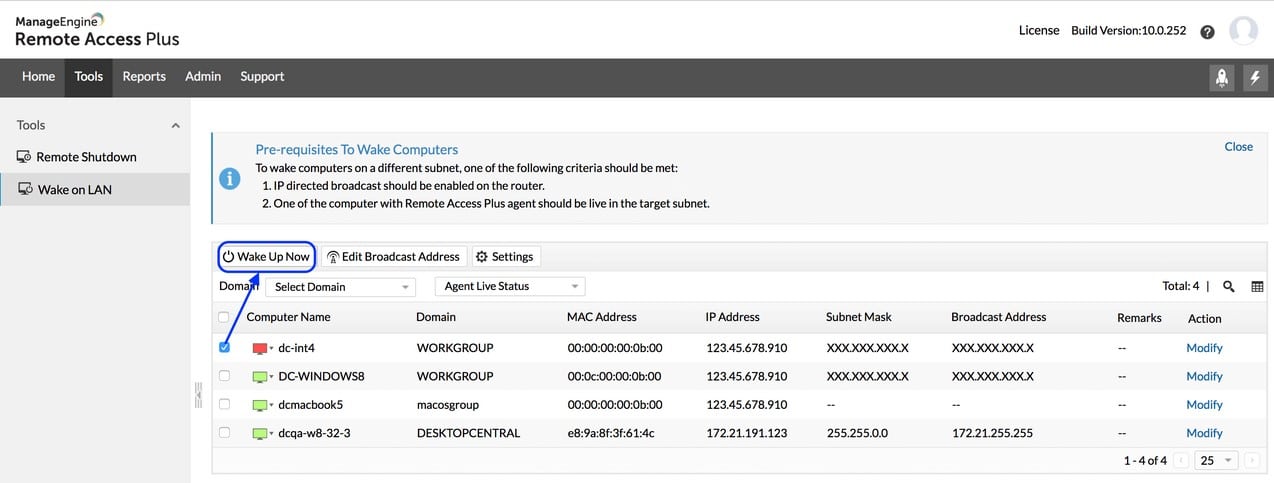This screenshot has width=1274, height=483.
Task: Click the macosgroup domain cell
Action: 448,405
